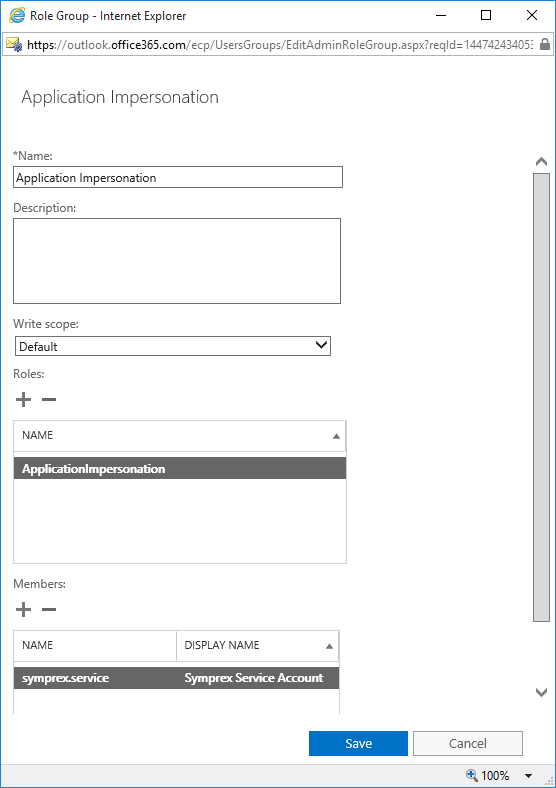The height and width of the screenshot is (788, 556).
Task: Save the role group changes
Action: click(x=358, y=743)
